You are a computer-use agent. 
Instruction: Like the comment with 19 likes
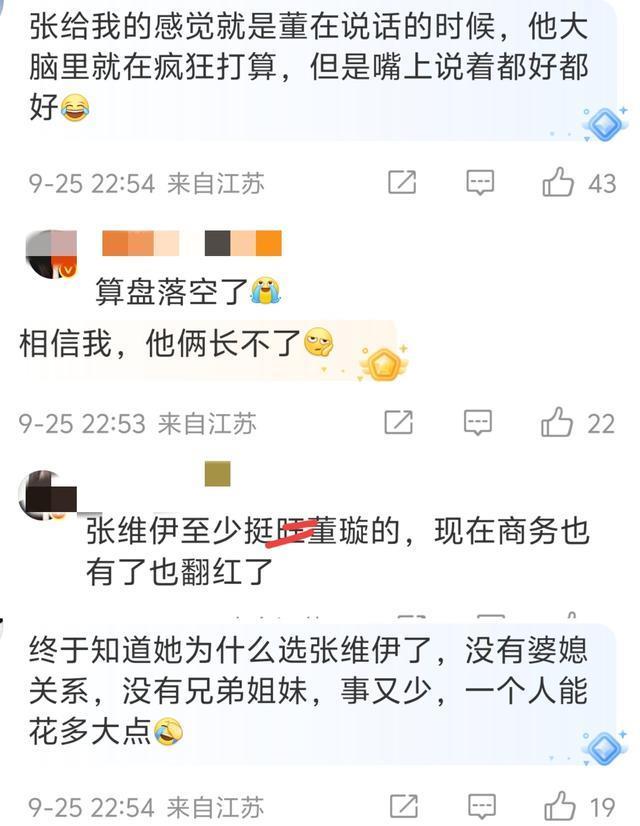click(559, 806)
